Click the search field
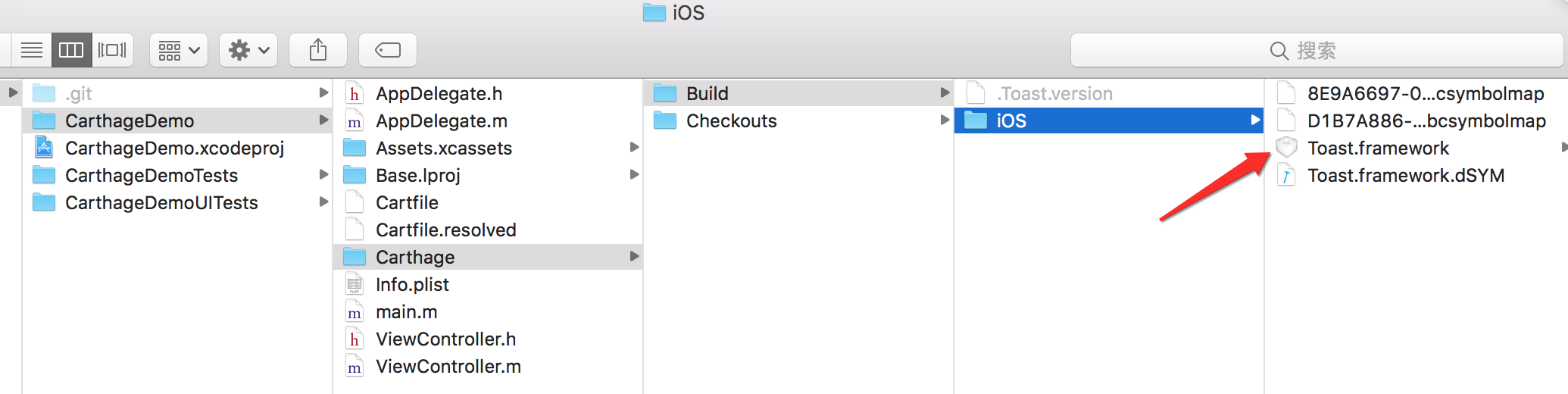 1317,51
